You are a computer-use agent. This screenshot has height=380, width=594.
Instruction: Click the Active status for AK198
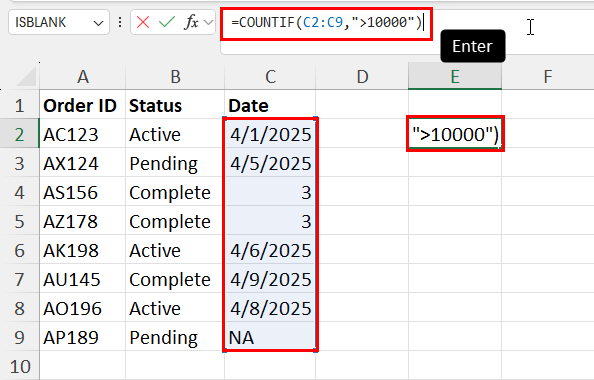(175, 250)
